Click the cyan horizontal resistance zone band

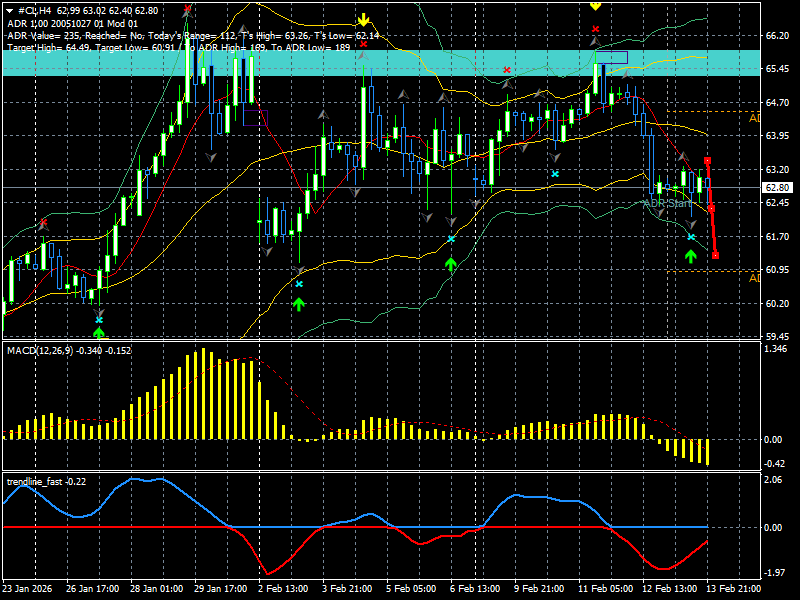click(382, 63)
